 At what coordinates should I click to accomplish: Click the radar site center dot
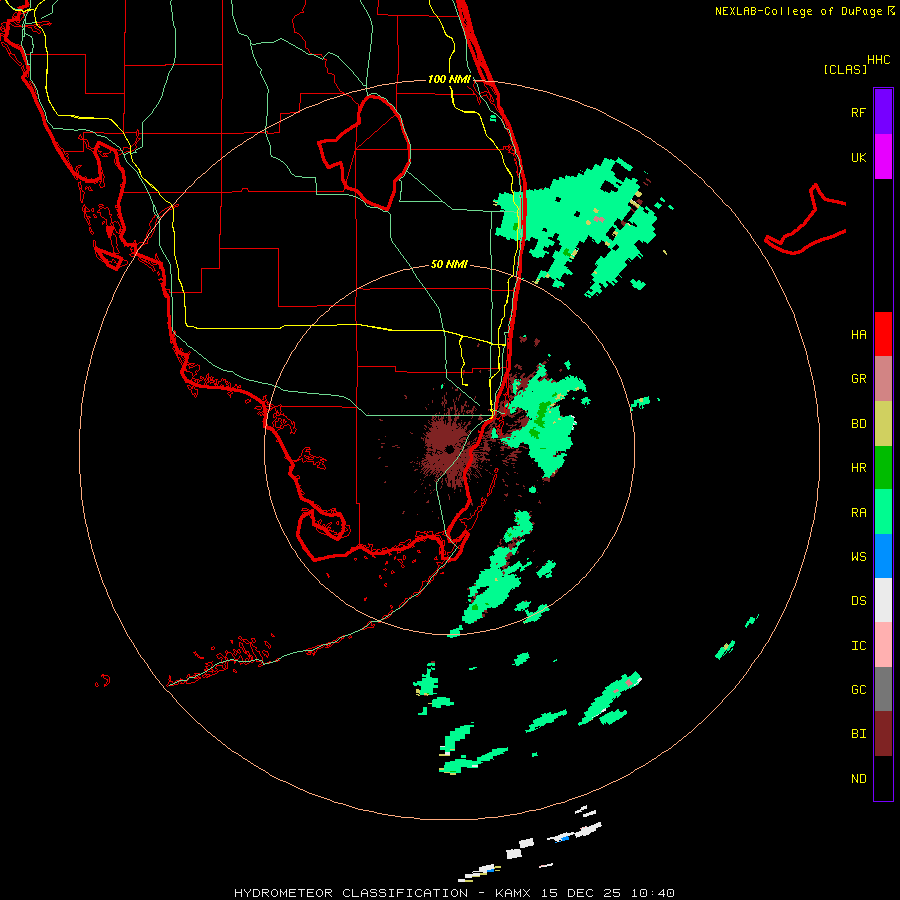coord(449,449)
